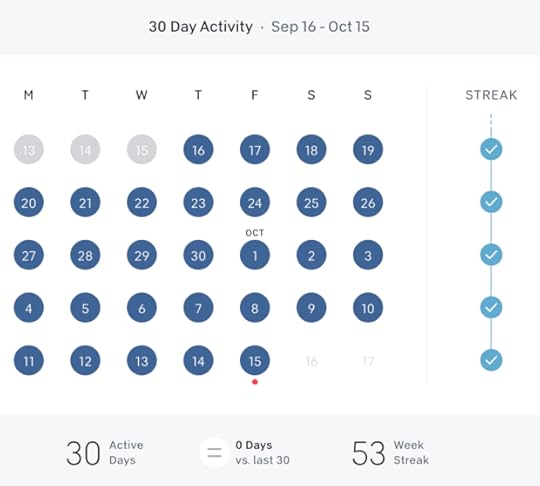Image resolution: width=540 pixels, height=486 pixels.
Task: Click the second week streak checkmark
Action: 491,202
